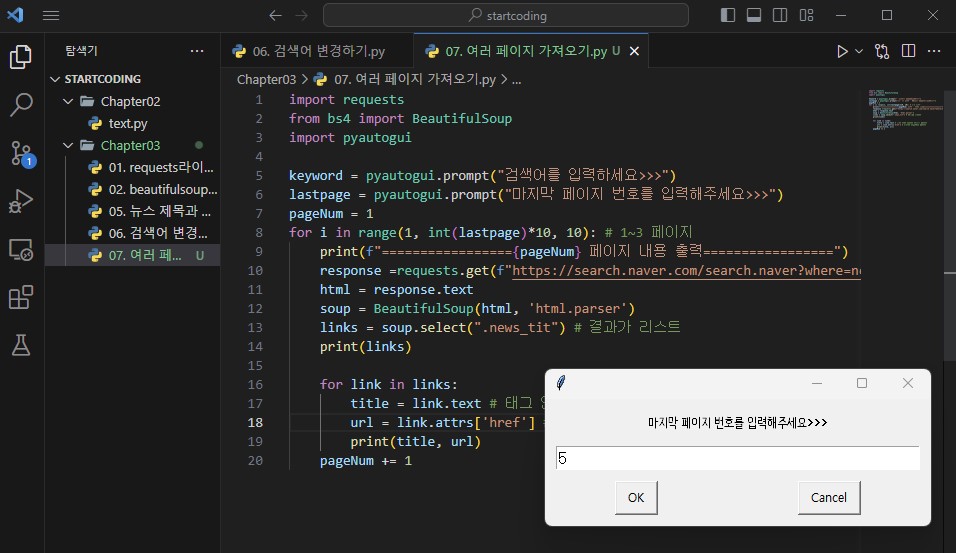Open 05. 뉴스 제목과 ... file
This screenshot has width=956, height=553.
tap(132, 211)
